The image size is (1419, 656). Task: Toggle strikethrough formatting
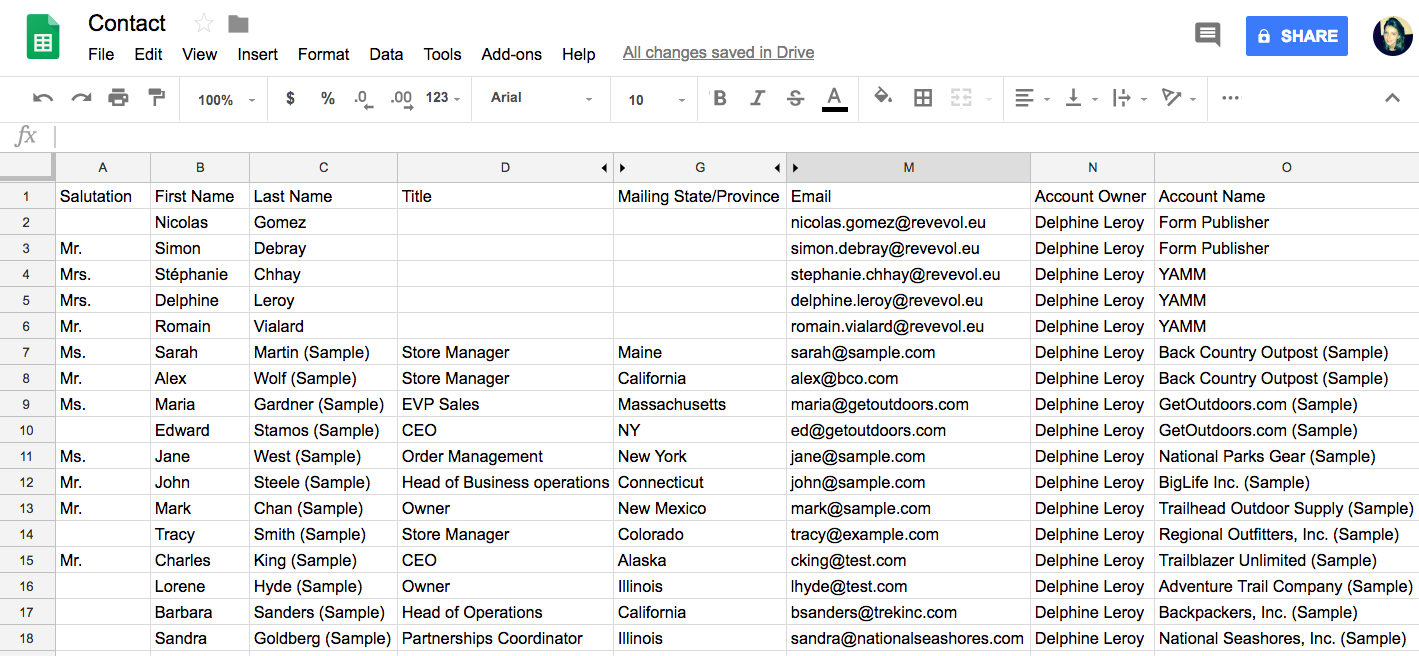[x=795, y=98]
